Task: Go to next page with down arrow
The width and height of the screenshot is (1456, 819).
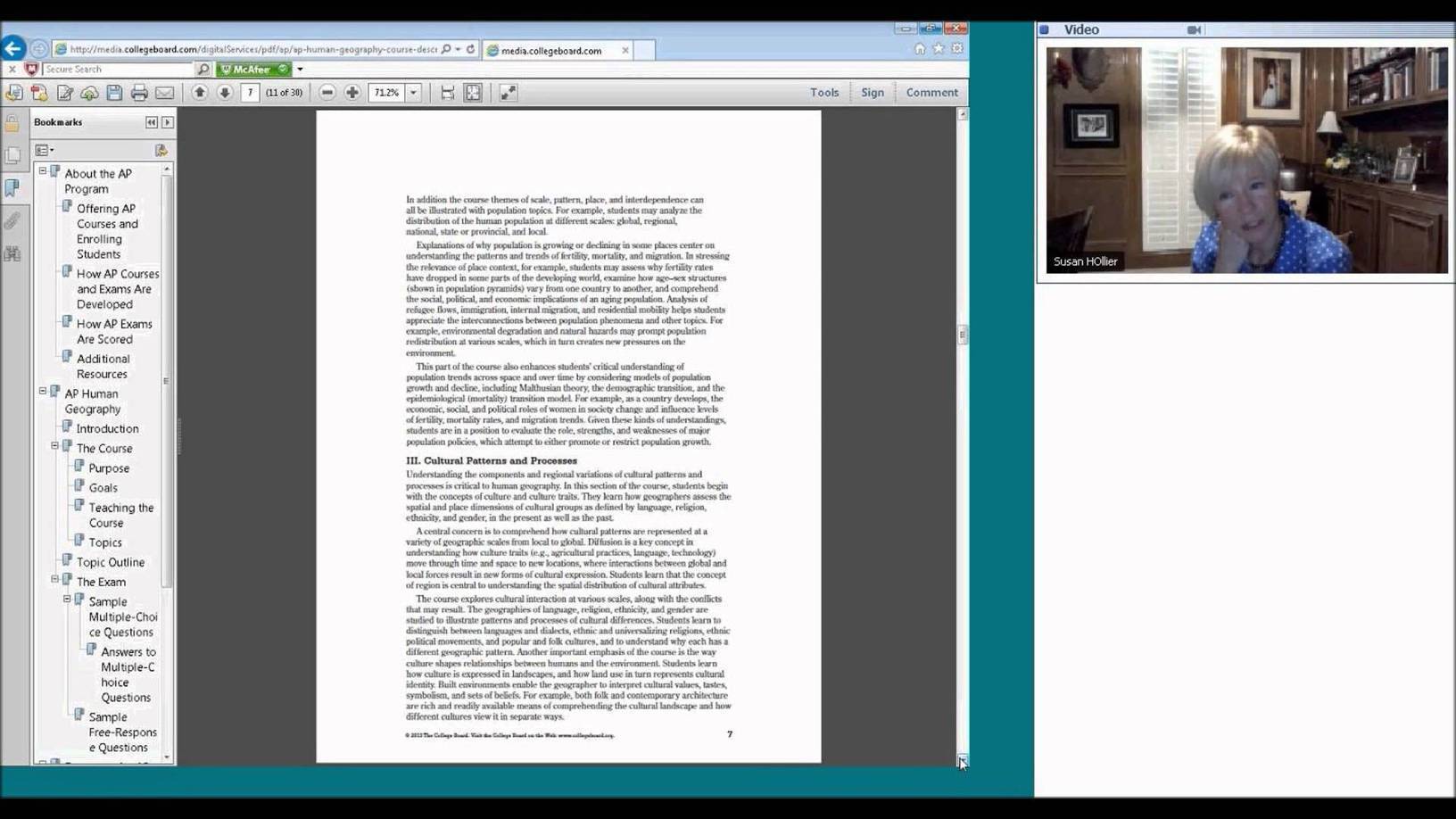Action: click(x=225, y=93)
